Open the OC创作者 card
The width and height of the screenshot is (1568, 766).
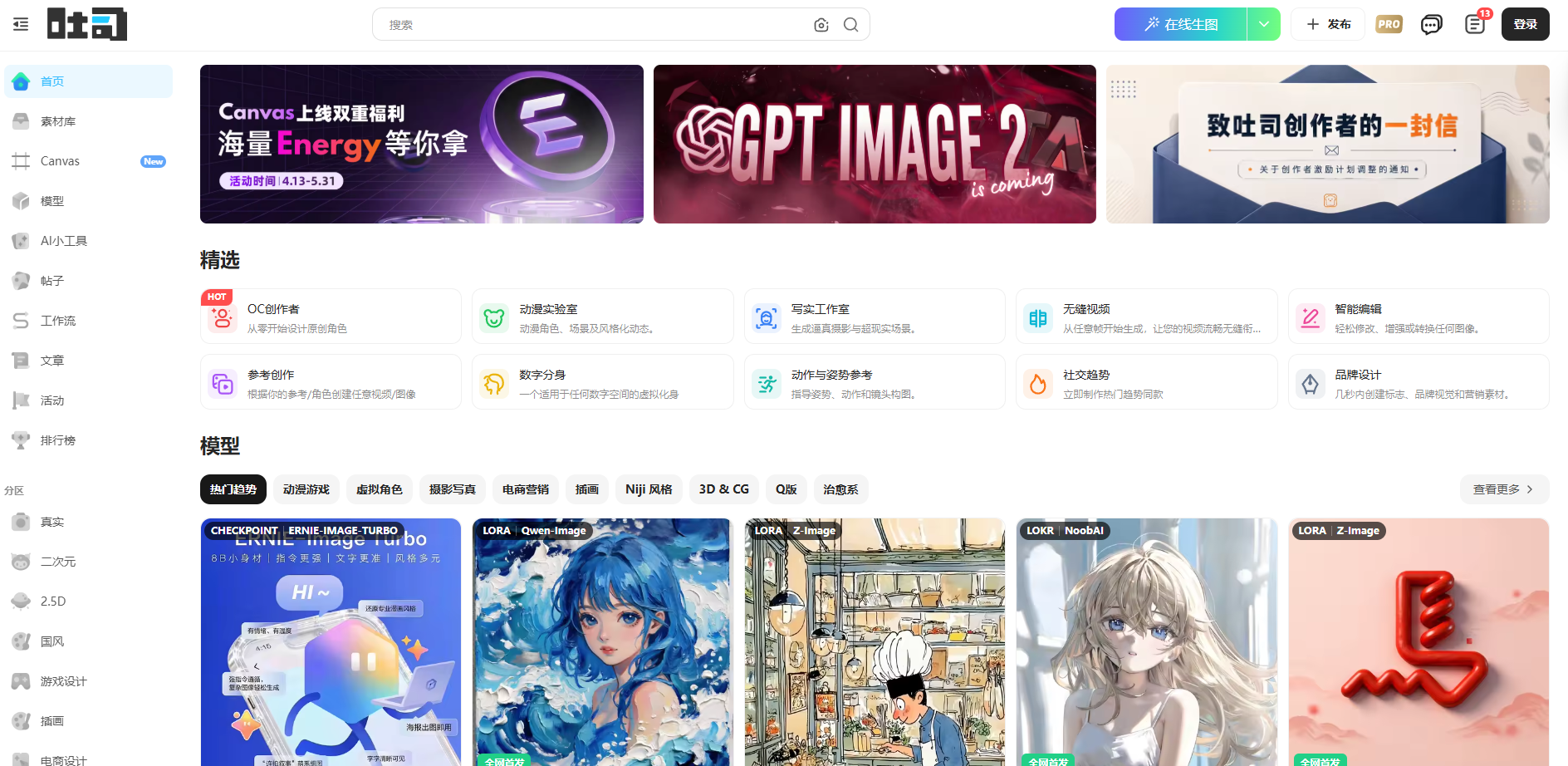(x=331, y=317)
